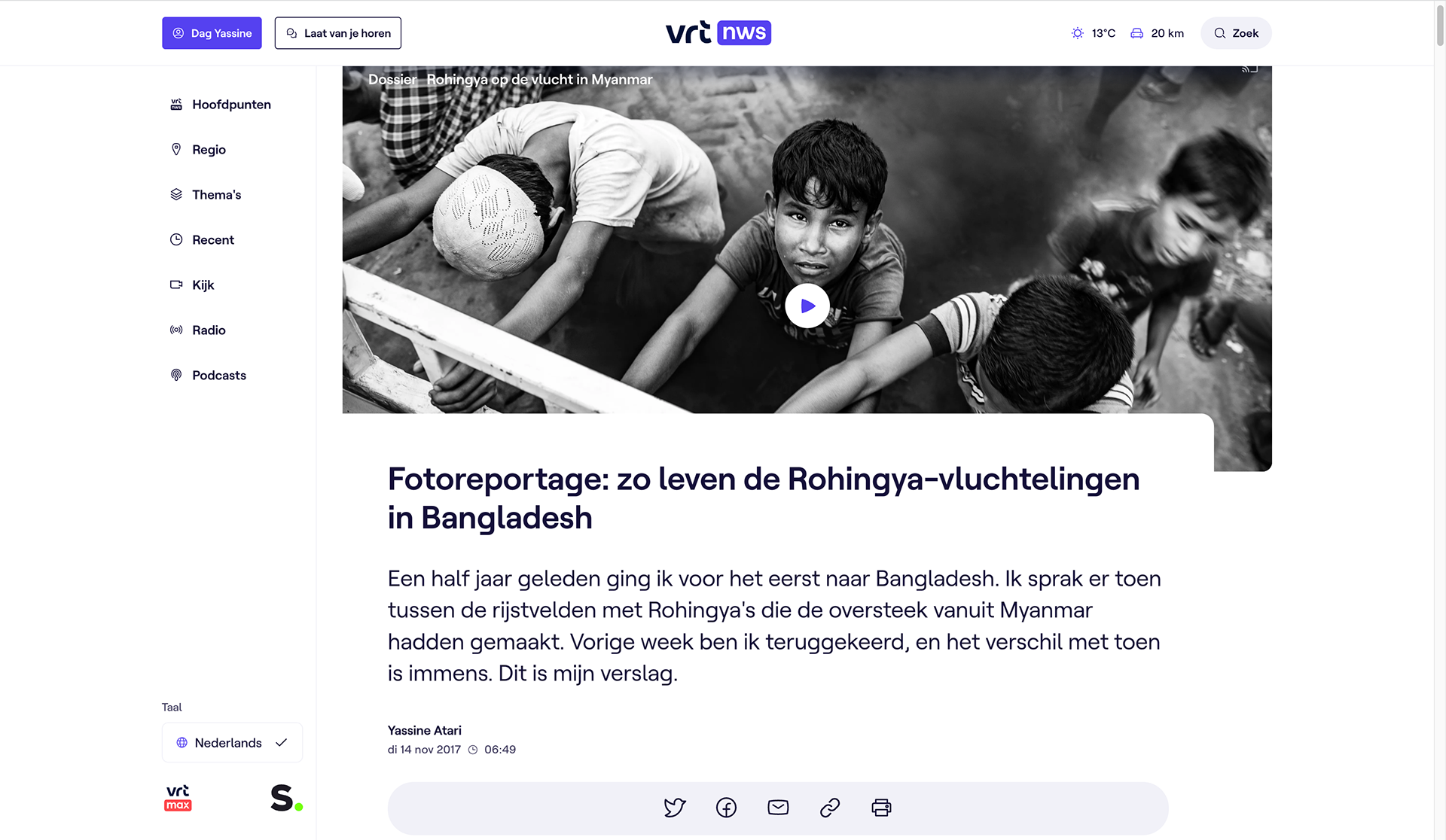This screenshot has height=840, width=1446.
Task: Send article by email icon
Action: (x=778, y=808)
